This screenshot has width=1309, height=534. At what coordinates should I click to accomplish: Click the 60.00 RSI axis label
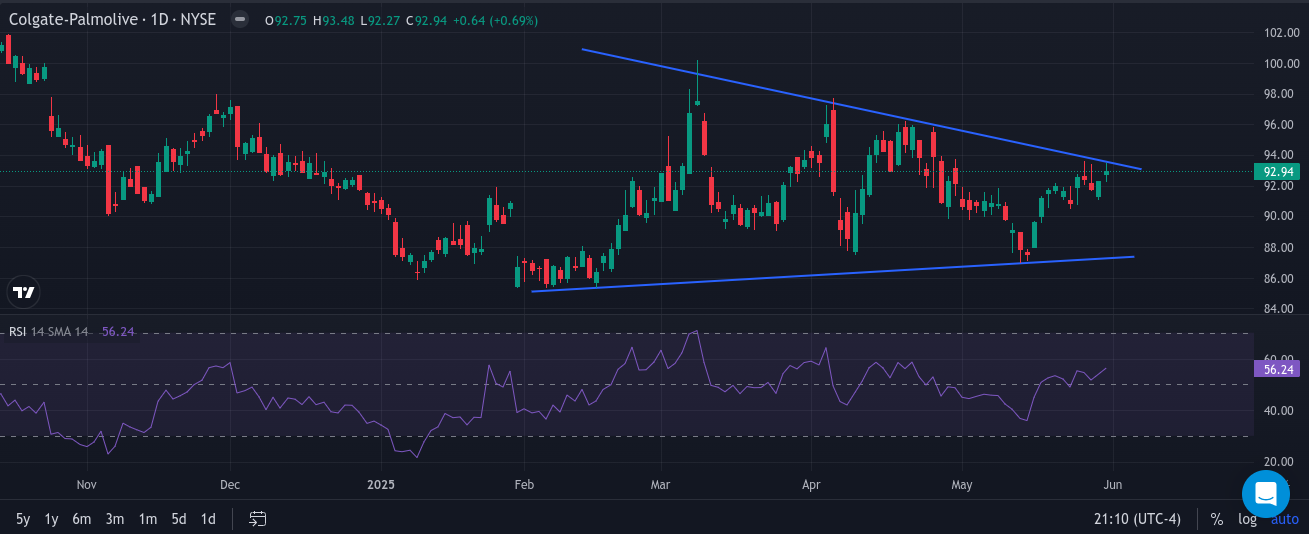1280,359
